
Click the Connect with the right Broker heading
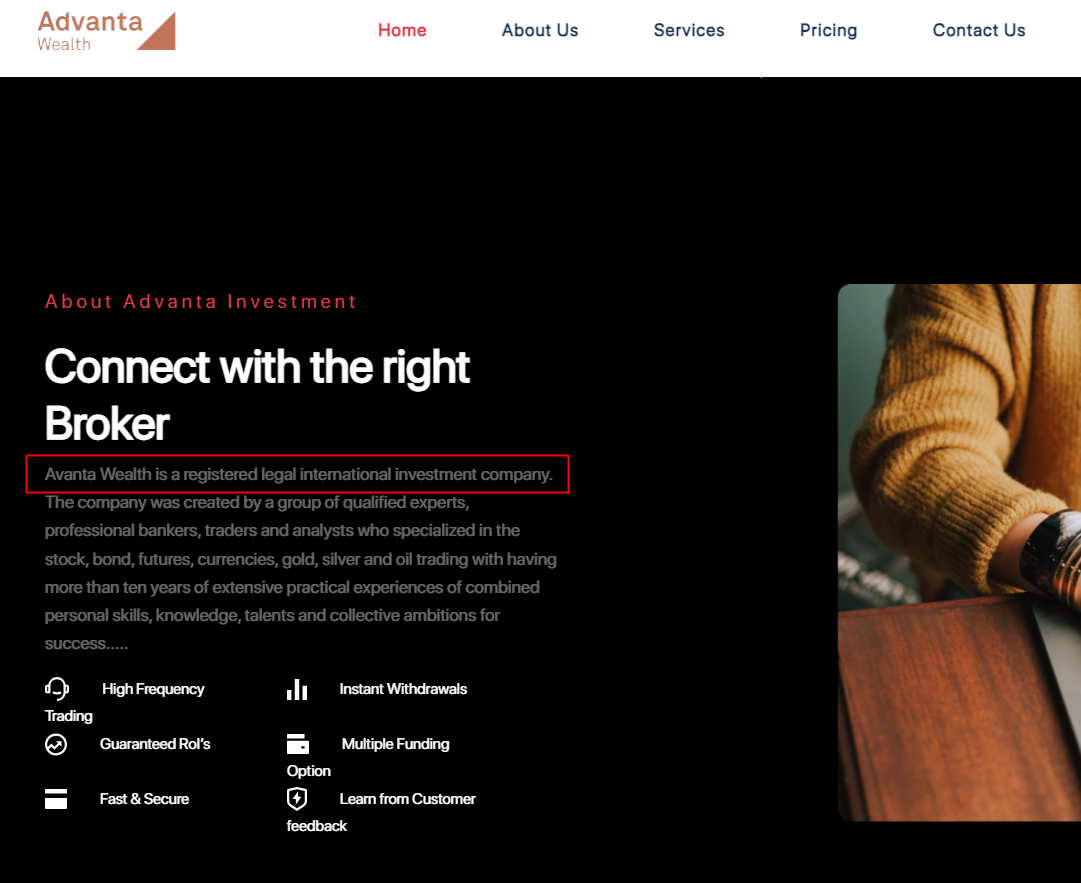257,394
